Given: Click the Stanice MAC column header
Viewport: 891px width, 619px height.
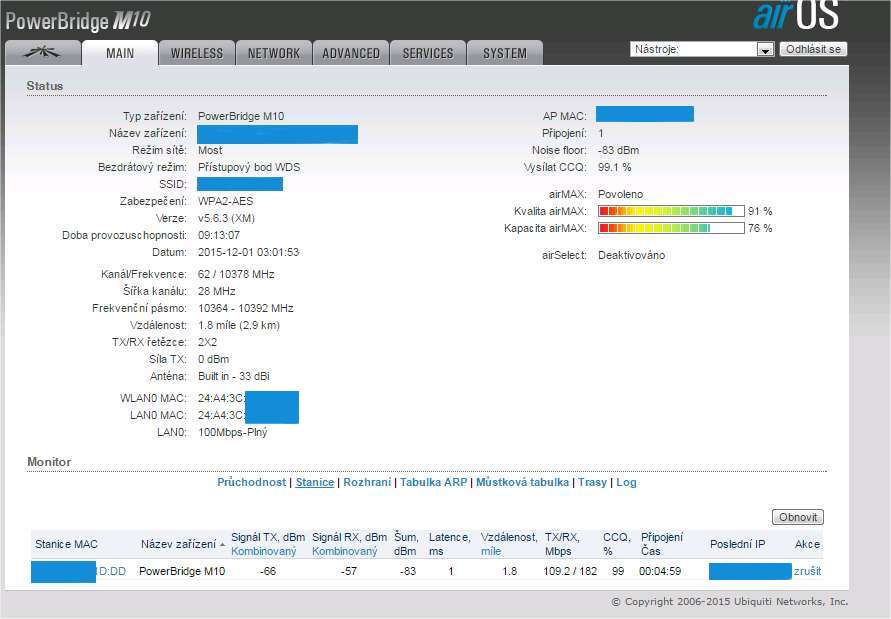Looking at the screenshot, I should coord(66,544).
